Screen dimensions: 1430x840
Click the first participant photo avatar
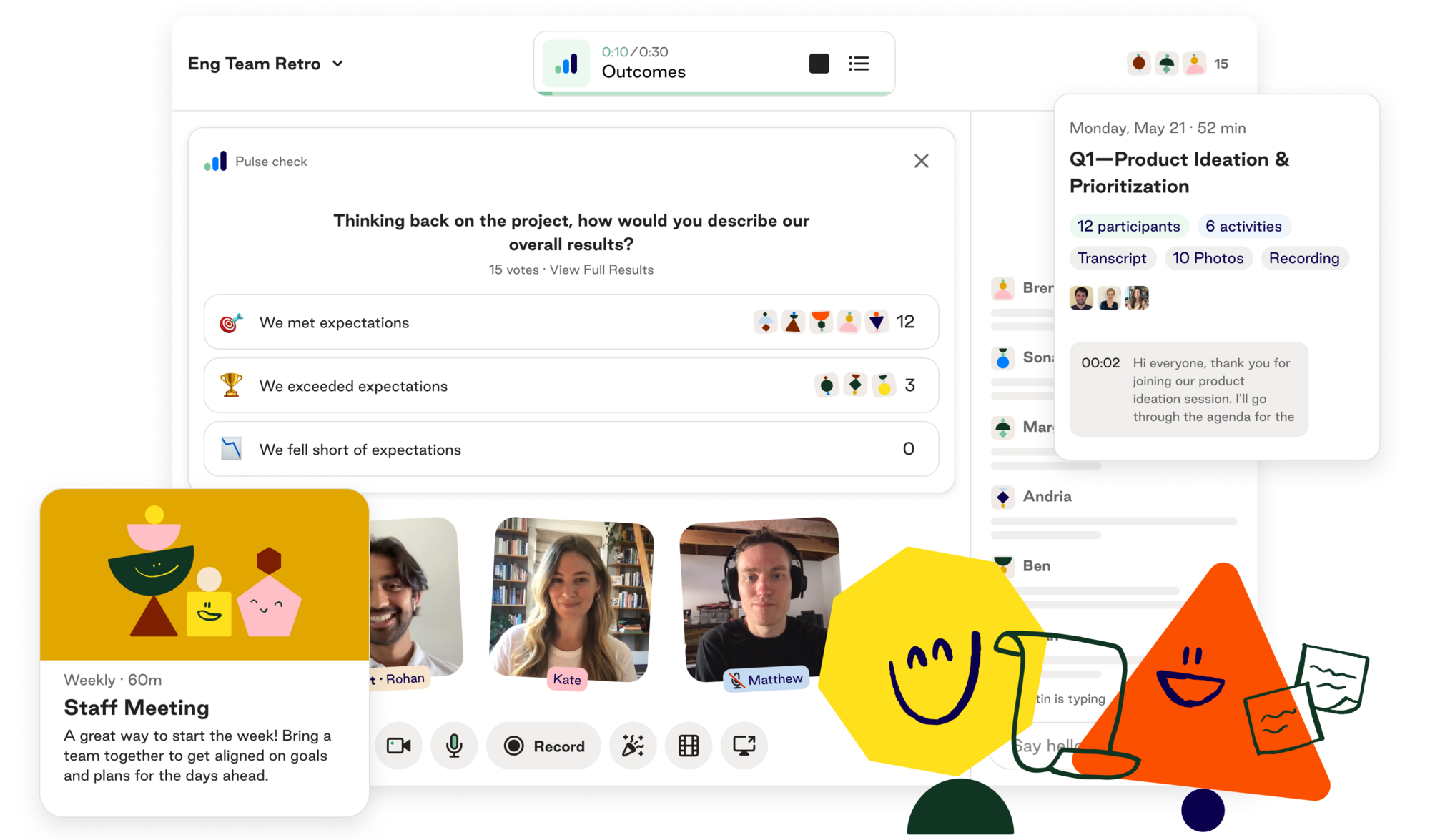[x=1081, y=297]
